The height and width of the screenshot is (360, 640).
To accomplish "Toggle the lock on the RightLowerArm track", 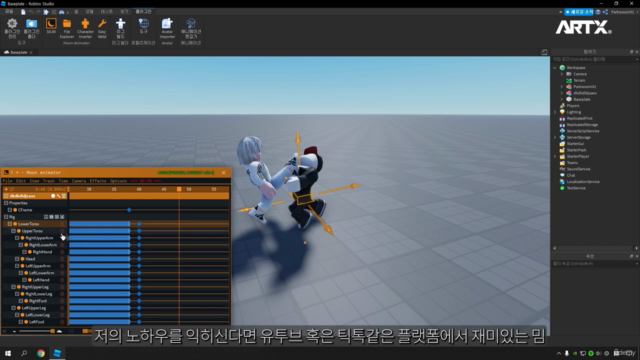I will click(62, 245).
